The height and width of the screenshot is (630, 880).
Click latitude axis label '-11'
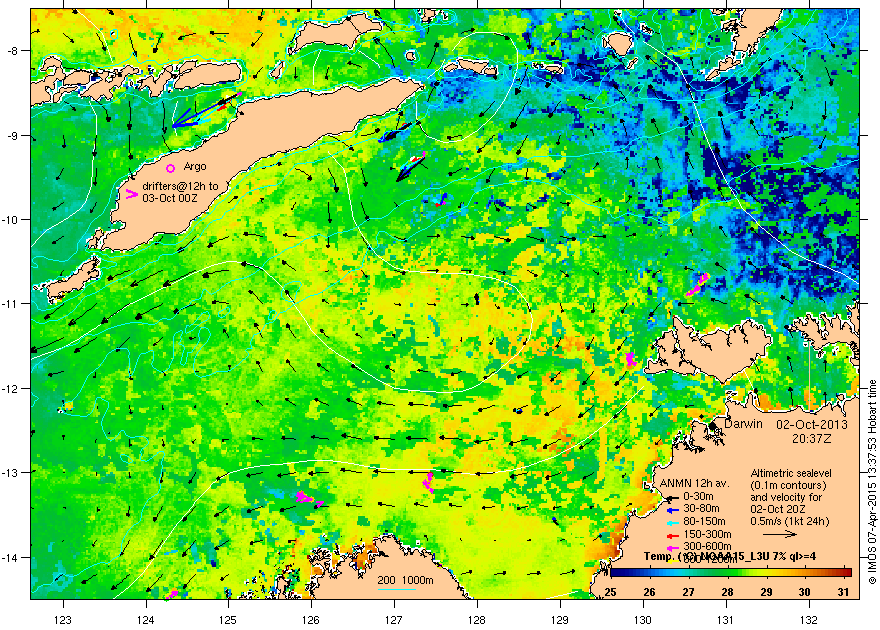(x=11, y=303)
